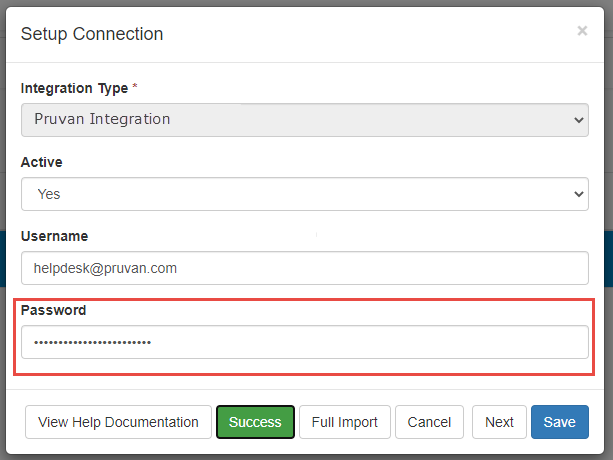Click the Integration Type field label
The image size is (613, 460).
[x=74, y=88]
